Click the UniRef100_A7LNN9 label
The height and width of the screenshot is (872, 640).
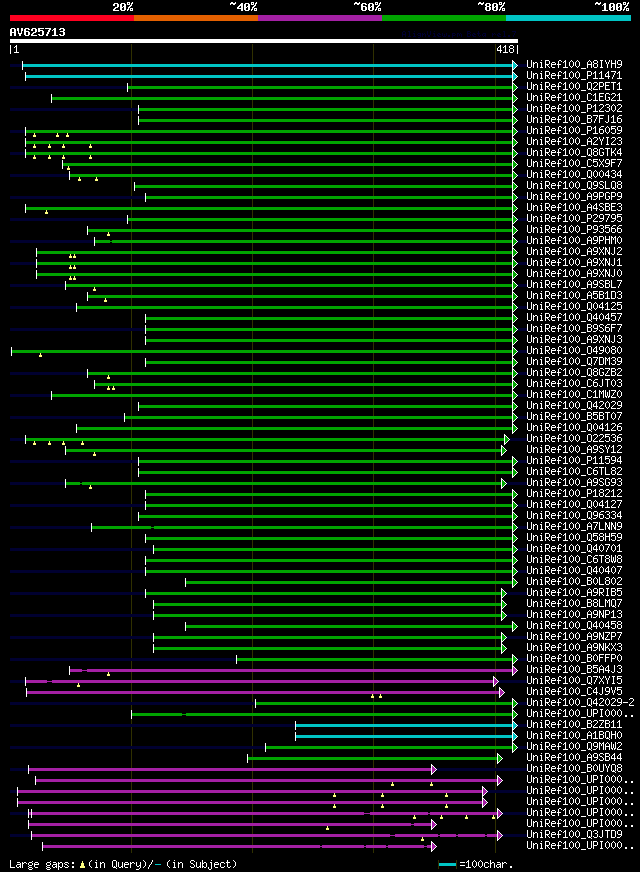[x=574, y=527]
